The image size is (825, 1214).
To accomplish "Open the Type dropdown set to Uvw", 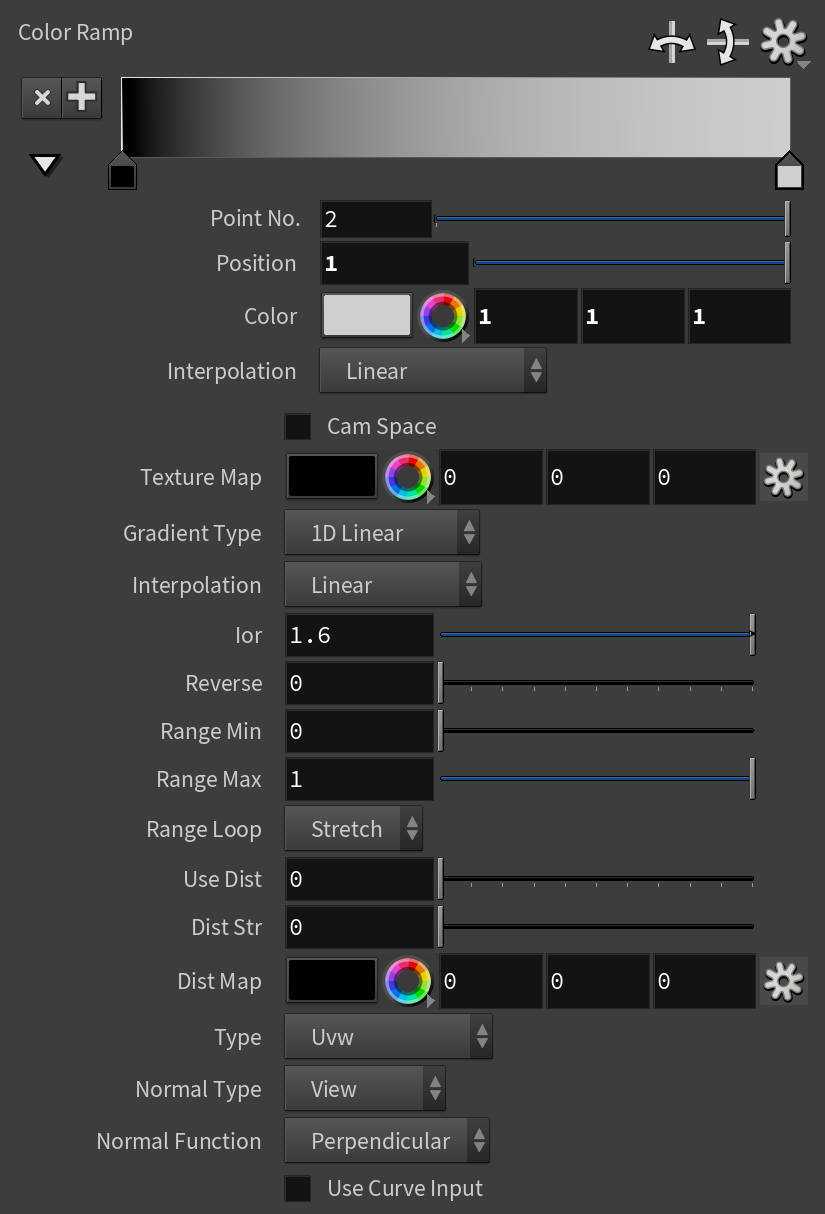I will 389,1037.
